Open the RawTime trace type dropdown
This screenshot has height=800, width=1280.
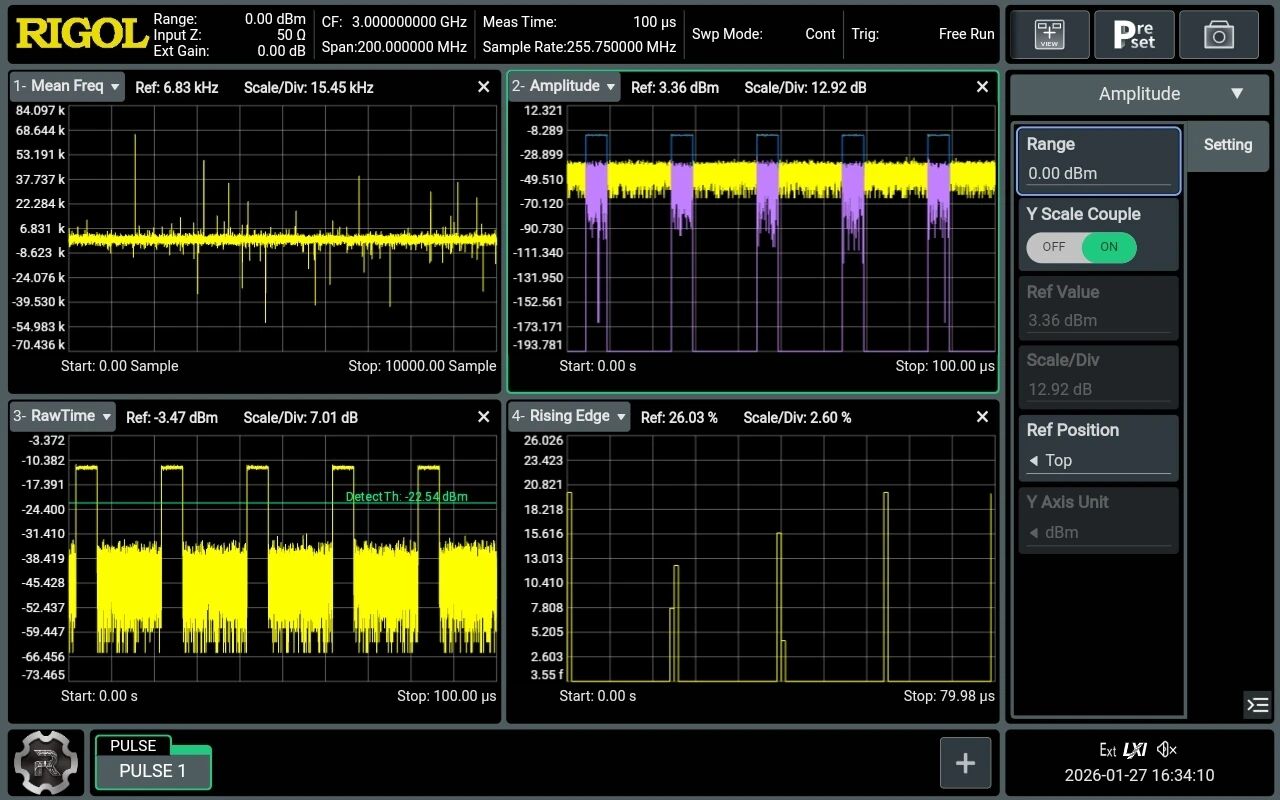(x=62, y=416)
